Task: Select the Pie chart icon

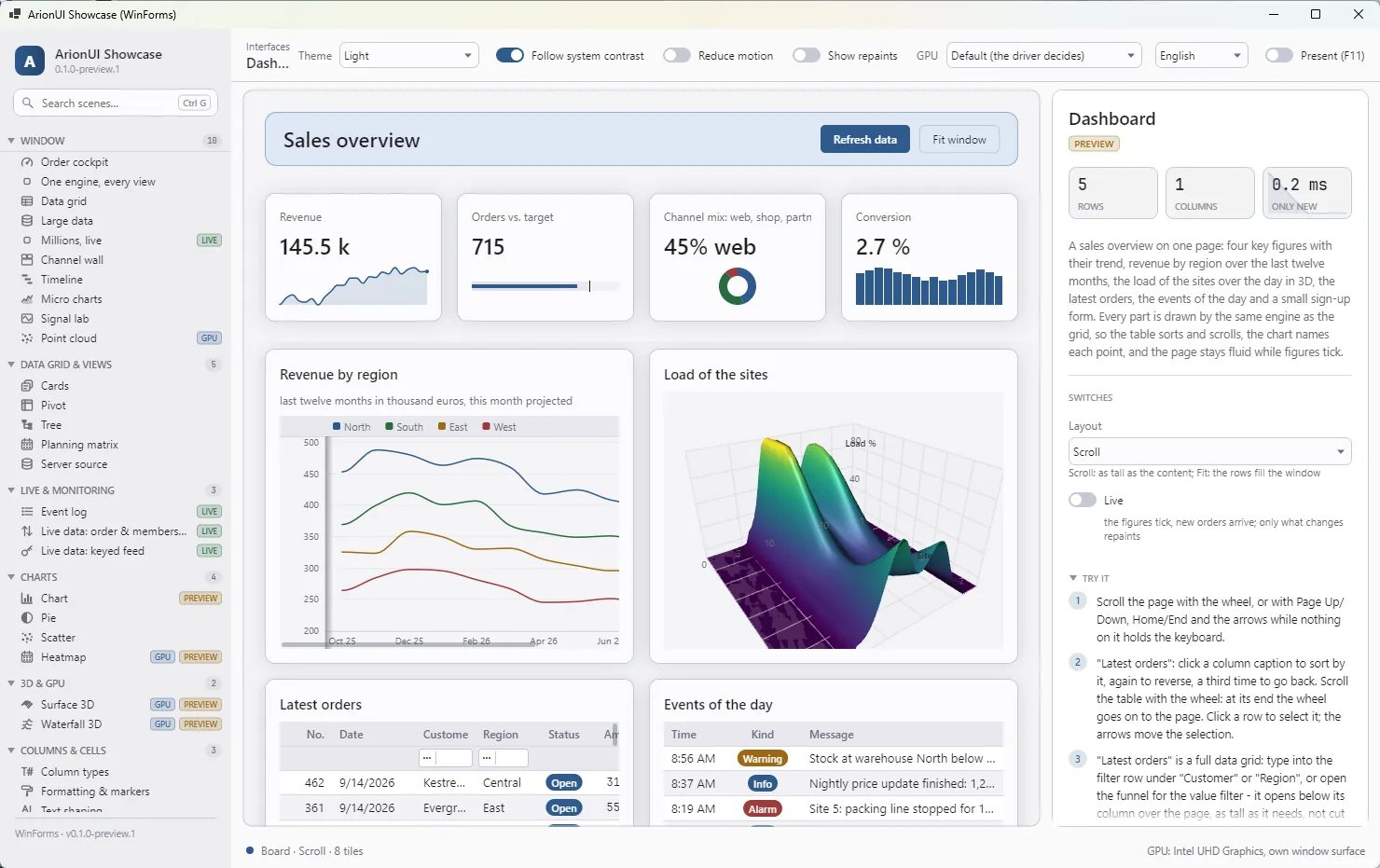Action: (x=27, y=618)
